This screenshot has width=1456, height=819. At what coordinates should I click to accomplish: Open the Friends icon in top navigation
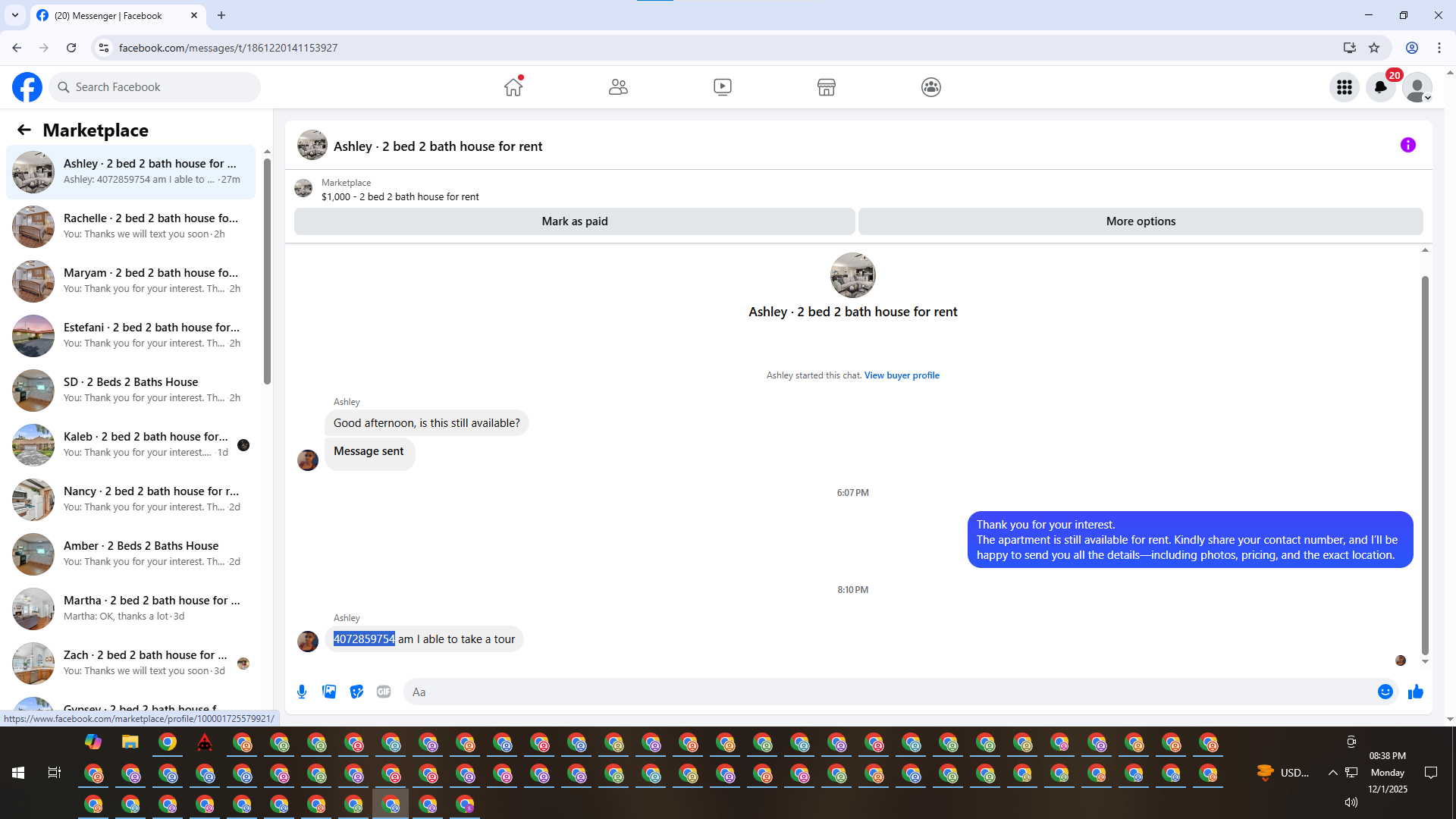(x=618, y=87)
